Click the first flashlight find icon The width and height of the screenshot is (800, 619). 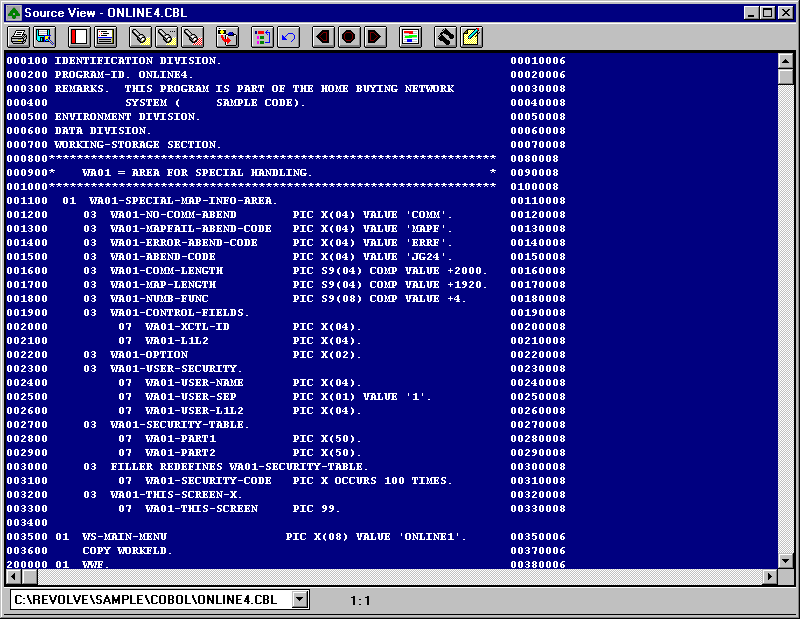click(x=140, y=37)
